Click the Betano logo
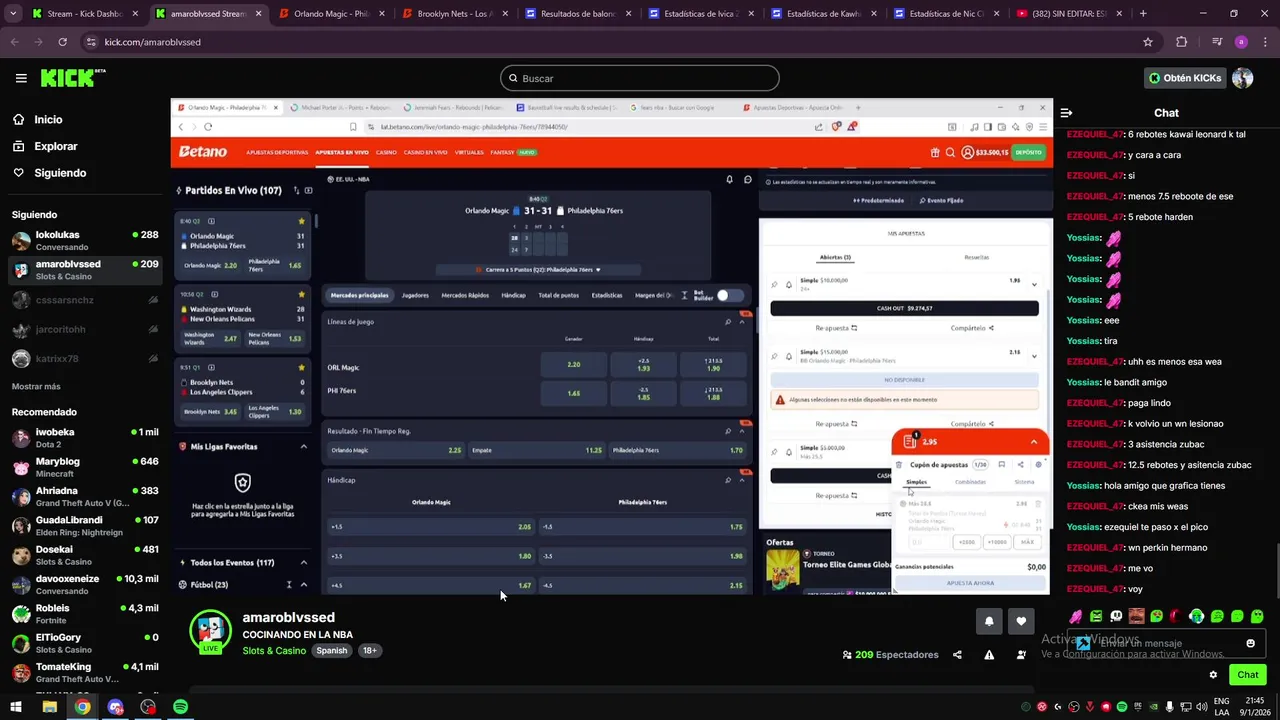This screenshot has height=720, width=1280. pos(203,152)
